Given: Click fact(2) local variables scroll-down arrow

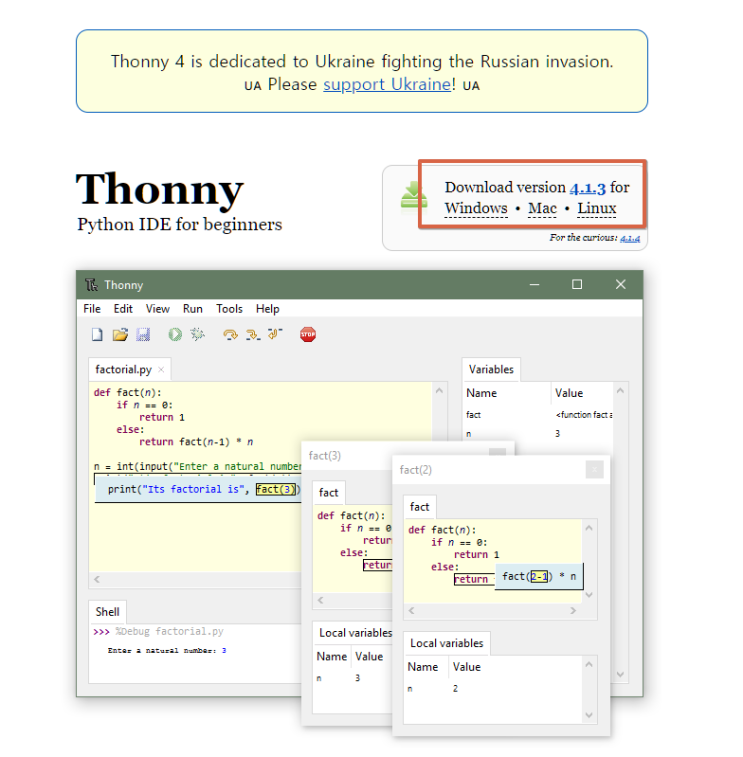Looking at the screenshot, I should pos(589,715).
